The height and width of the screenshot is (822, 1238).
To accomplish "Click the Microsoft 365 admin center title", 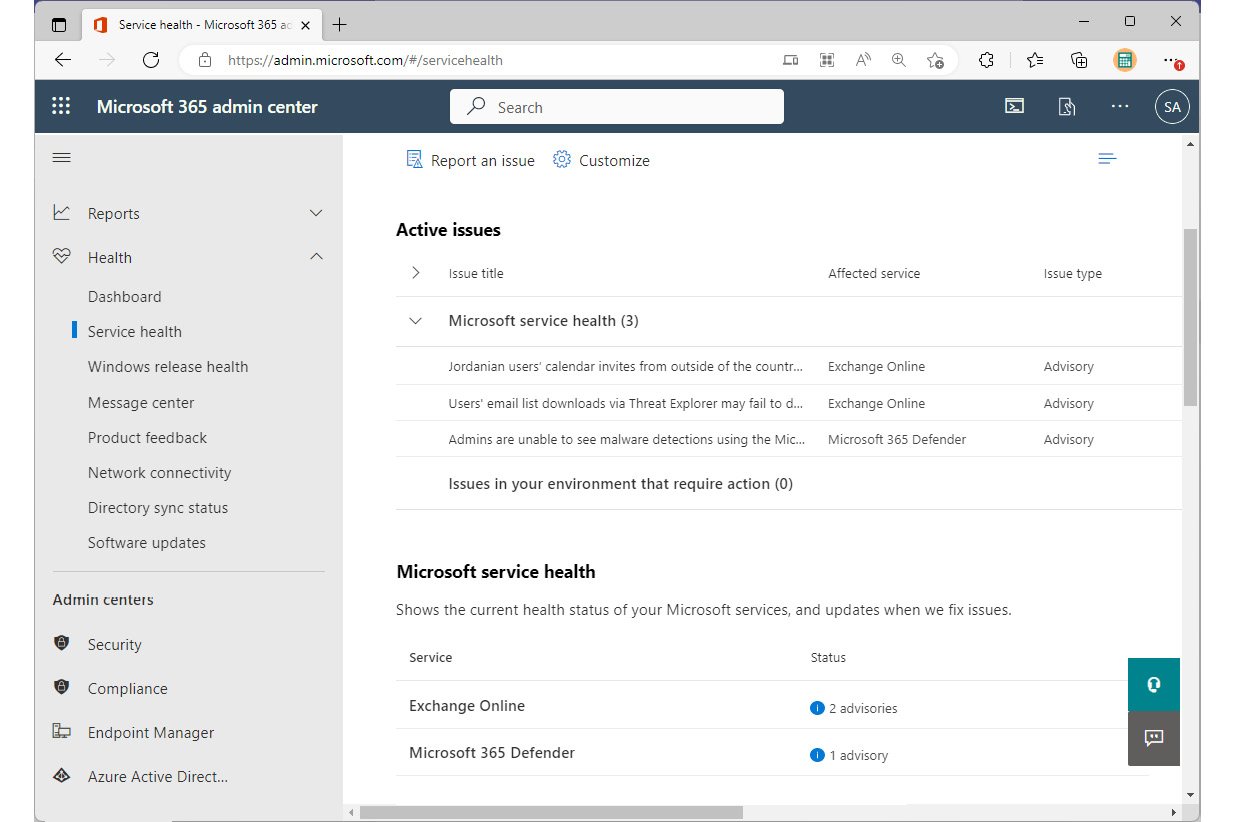I will pyautogui.click(x=207, y=107).
